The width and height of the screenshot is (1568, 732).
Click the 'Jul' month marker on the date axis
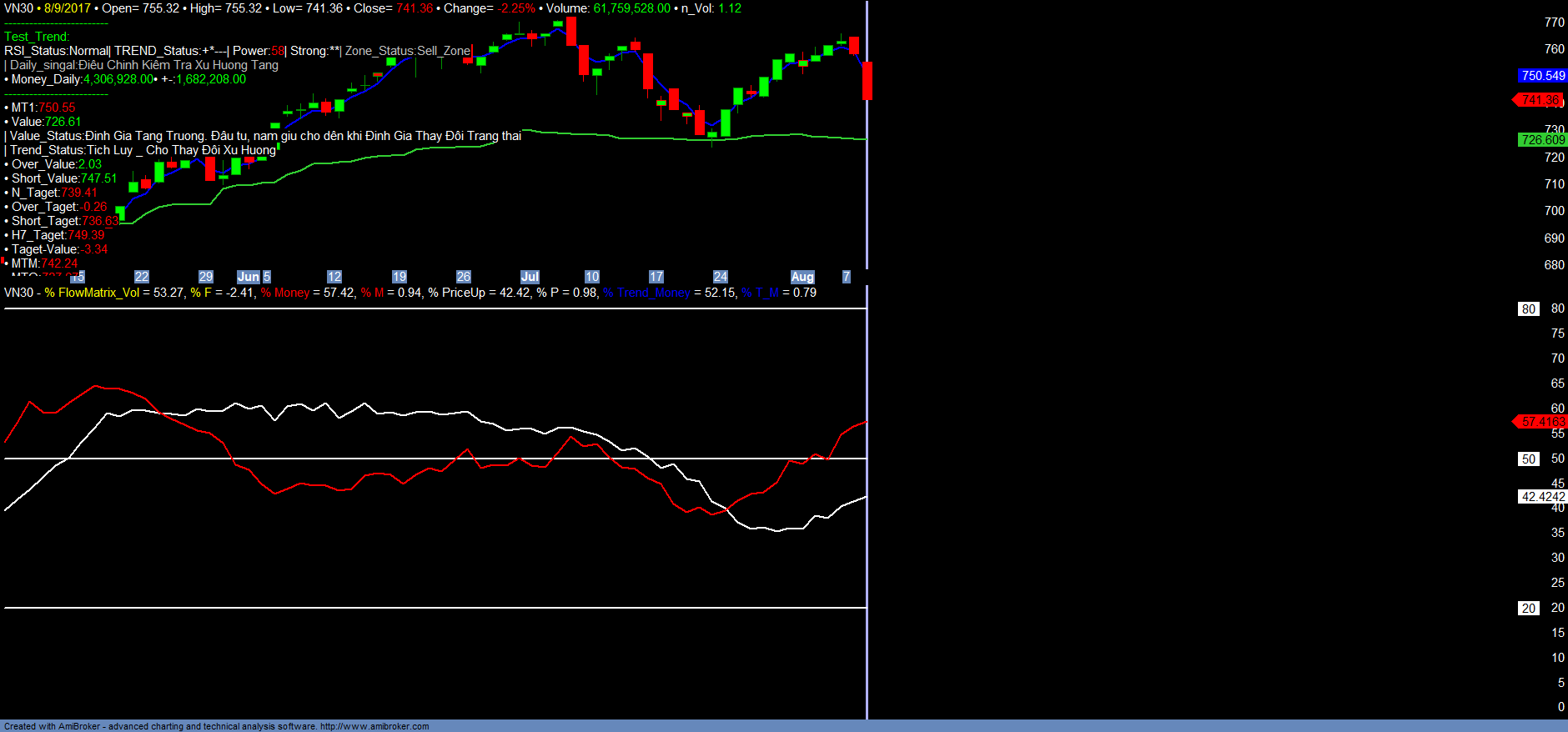tap(530, 277)
